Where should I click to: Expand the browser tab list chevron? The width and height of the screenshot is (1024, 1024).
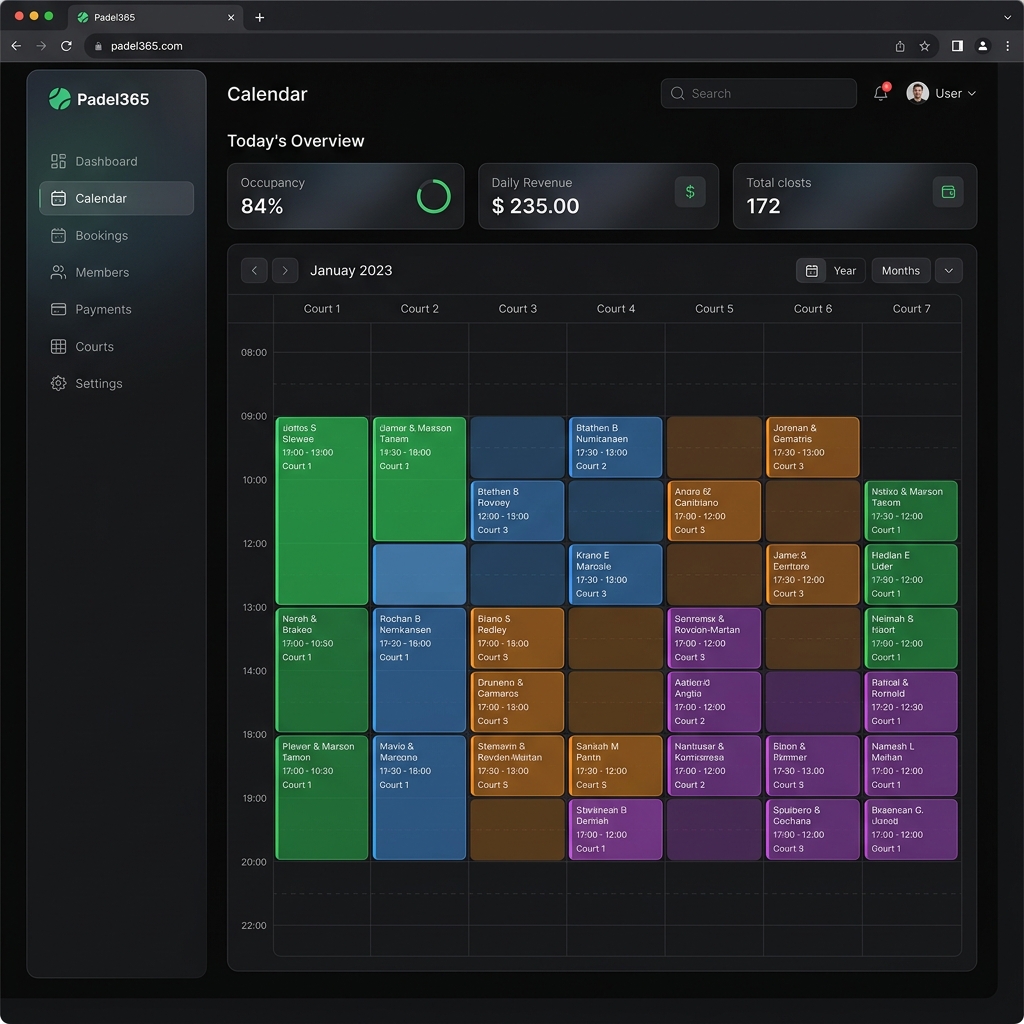[x=1007, y=17]
